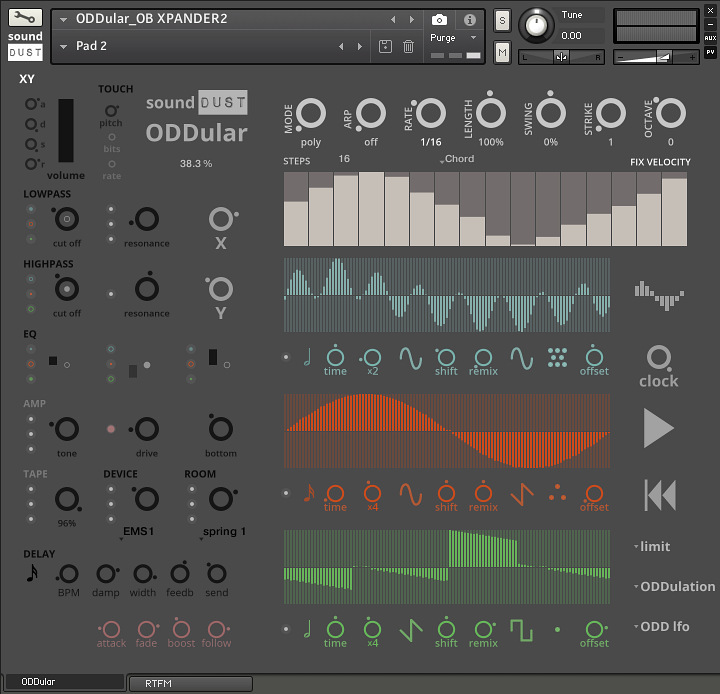720x694 pixels.
Task: Click the orange three-dot pattern icon
Action: 557,493
